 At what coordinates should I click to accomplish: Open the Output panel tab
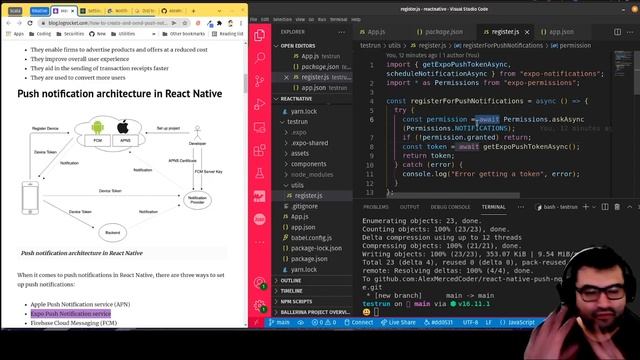pos(409,207)
